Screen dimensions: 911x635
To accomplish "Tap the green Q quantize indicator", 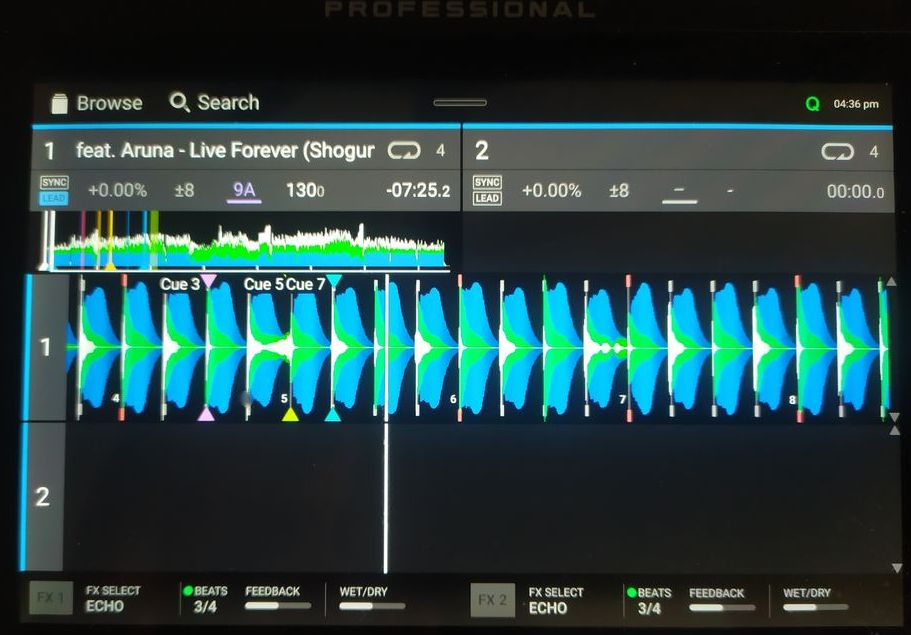I will coord(812,104).
